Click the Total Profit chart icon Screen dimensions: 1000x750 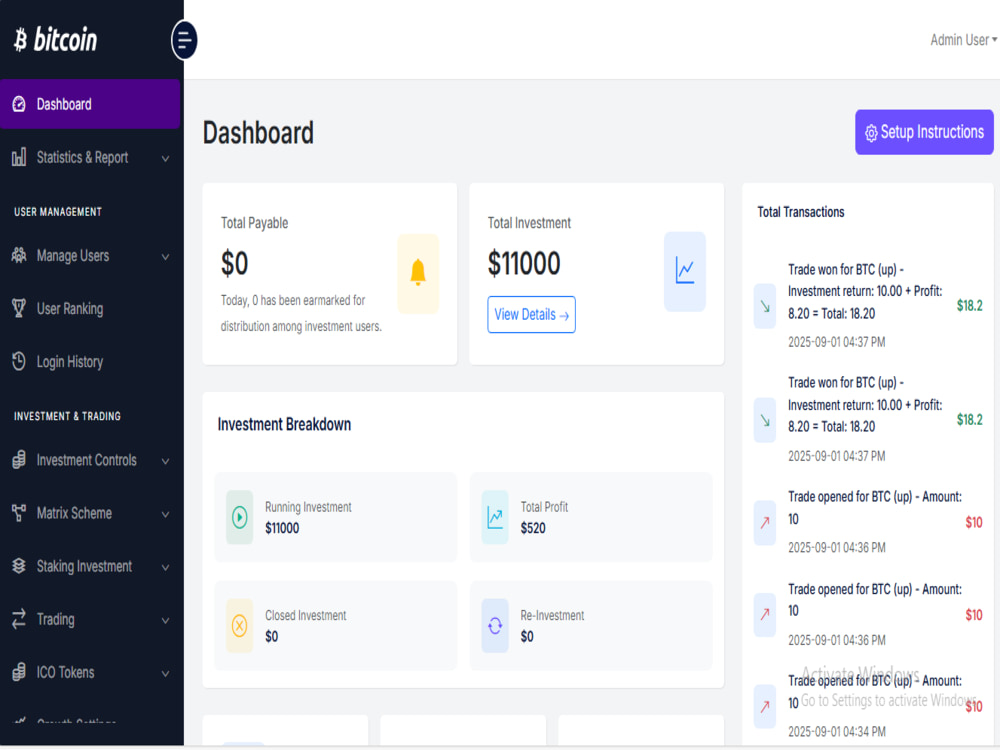coord(495,517)
